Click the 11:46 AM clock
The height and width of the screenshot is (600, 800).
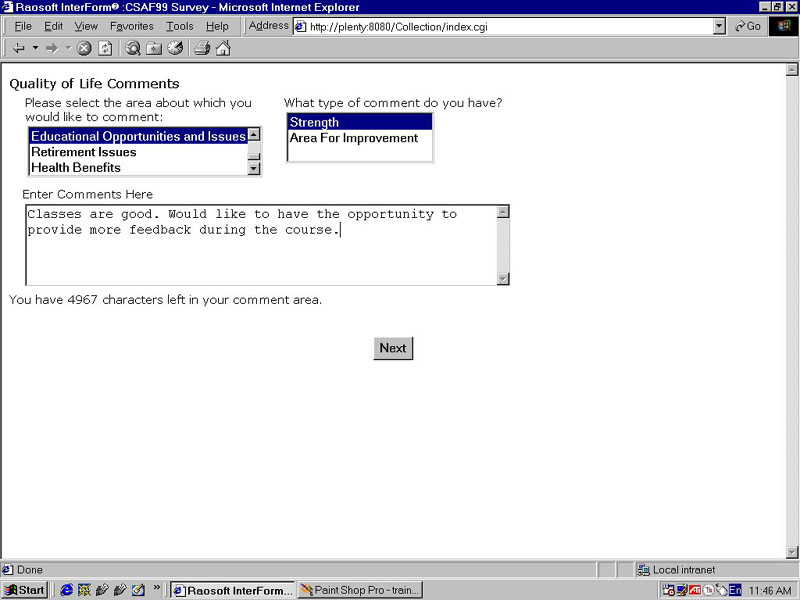pyautogui.click(x=770, y=591)
